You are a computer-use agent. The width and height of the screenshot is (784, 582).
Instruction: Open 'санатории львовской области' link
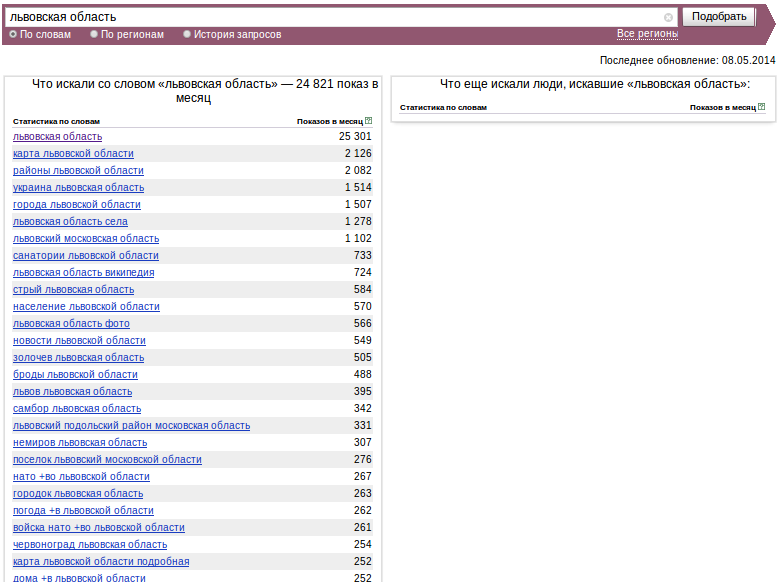(x=86, y=256)
